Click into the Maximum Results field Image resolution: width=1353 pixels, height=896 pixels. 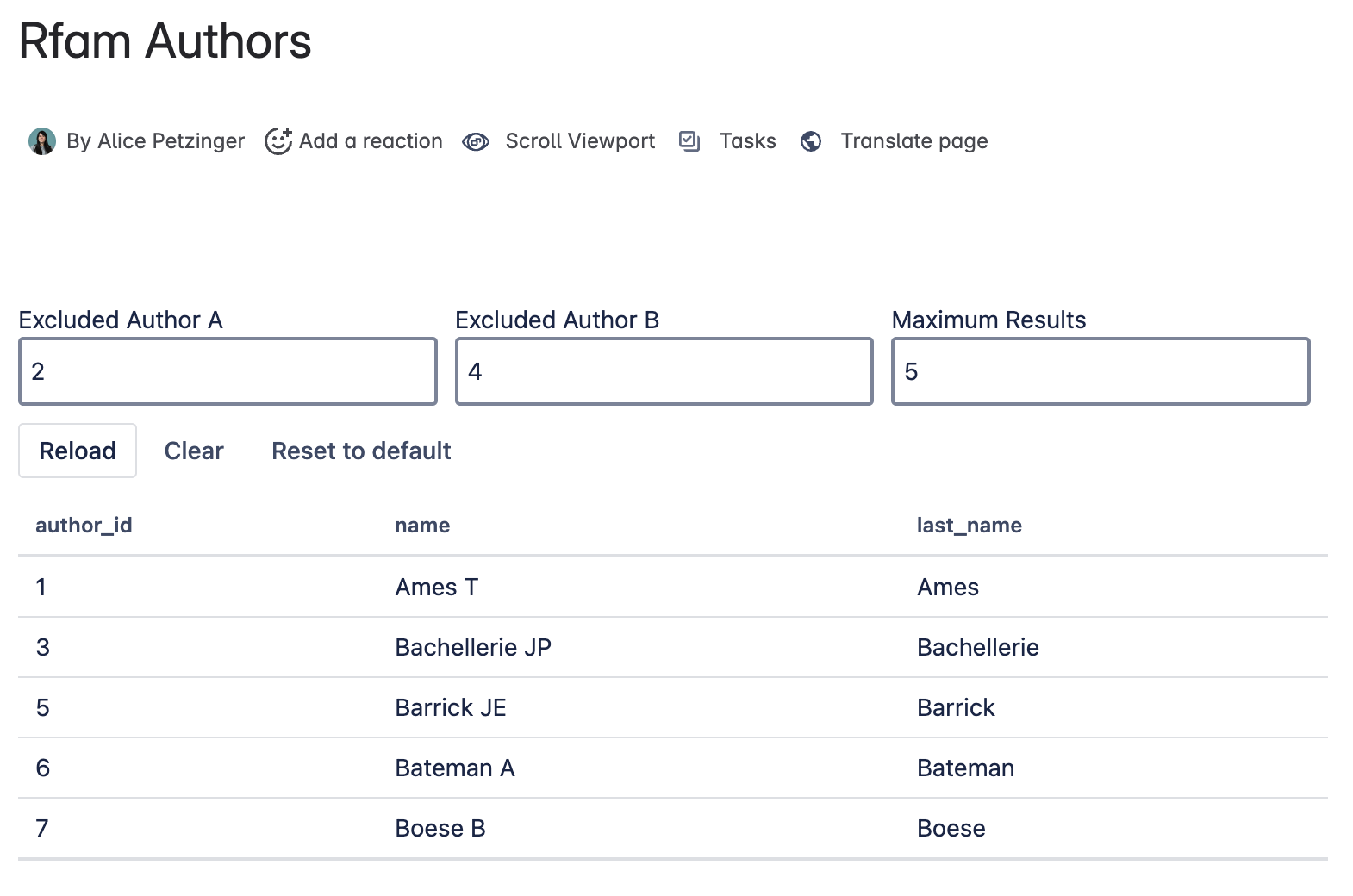coord(1100,371)
